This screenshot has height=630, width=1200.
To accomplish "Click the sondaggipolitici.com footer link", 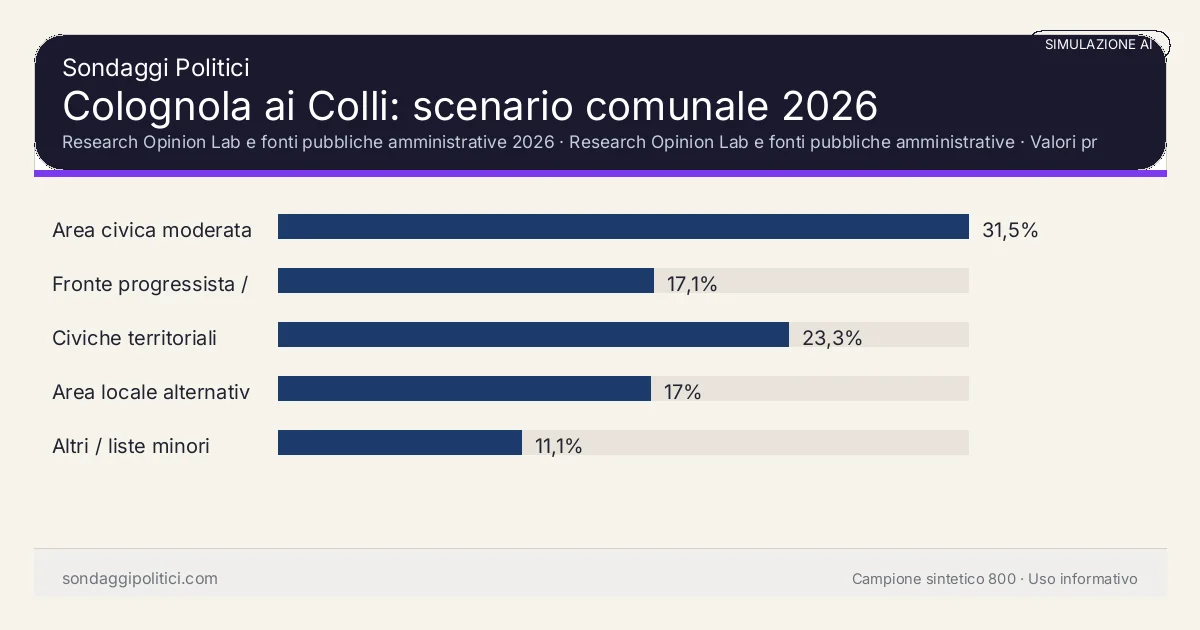I will tap(140, 579).
